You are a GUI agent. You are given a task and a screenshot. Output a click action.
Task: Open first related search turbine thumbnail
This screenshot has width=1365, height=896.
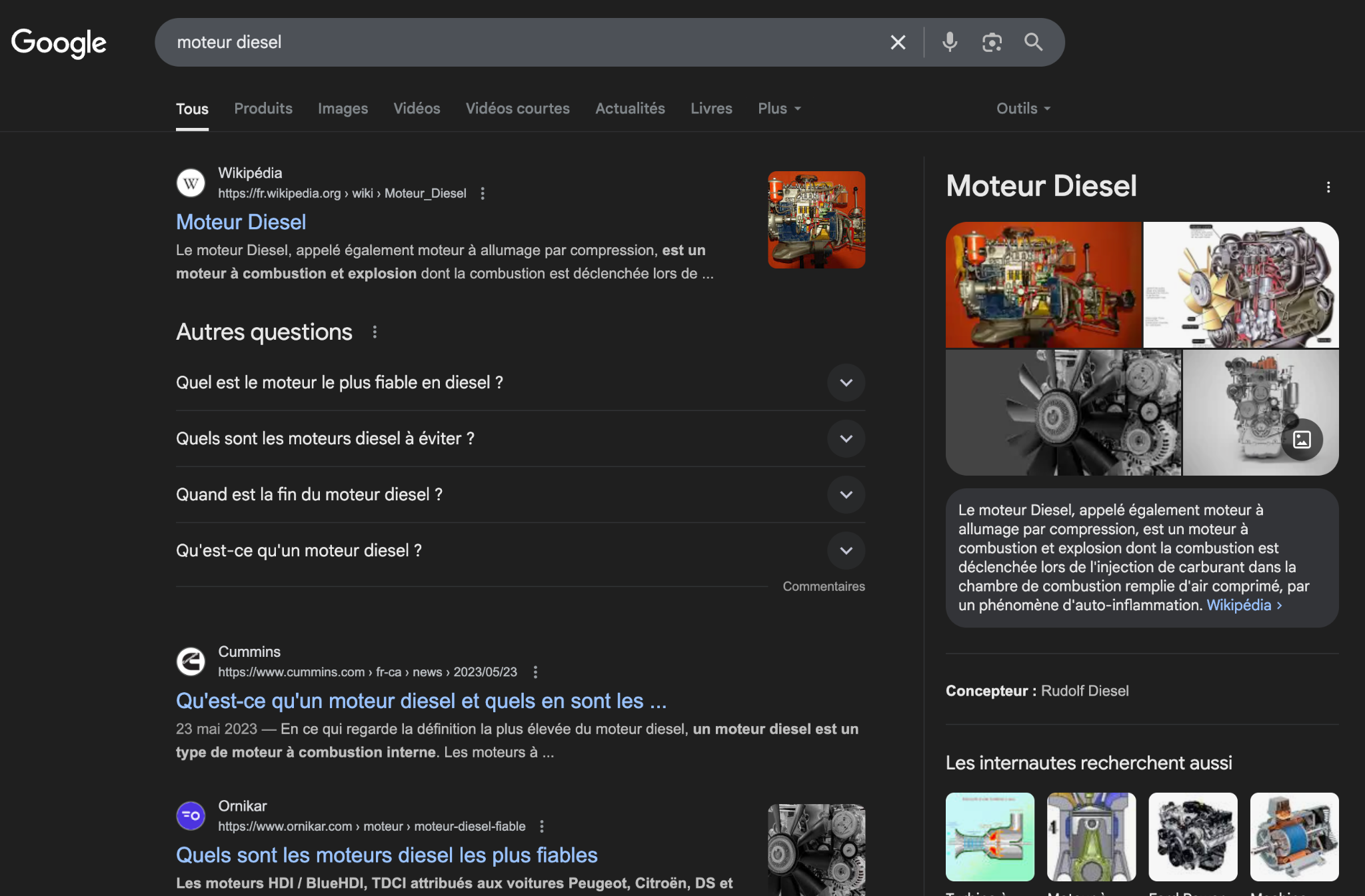[990, 837]
